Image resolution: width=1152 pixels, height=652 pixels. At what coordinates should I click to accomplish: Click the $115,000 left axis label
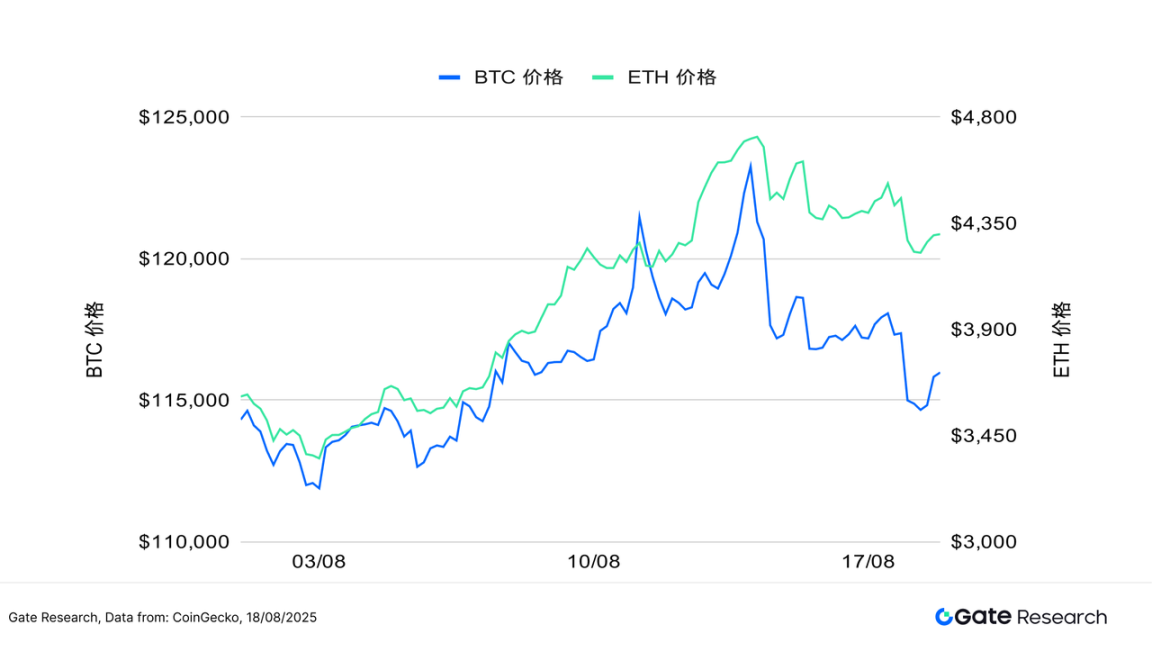pos(184,400)
